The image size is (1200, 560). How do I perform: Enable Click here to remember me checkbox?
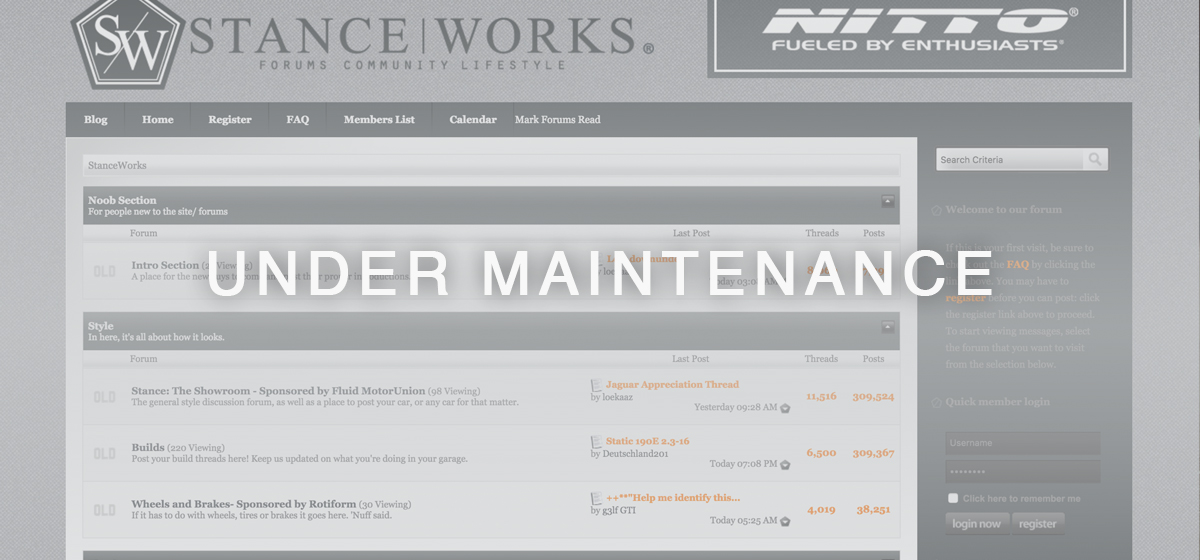point(953,498)
